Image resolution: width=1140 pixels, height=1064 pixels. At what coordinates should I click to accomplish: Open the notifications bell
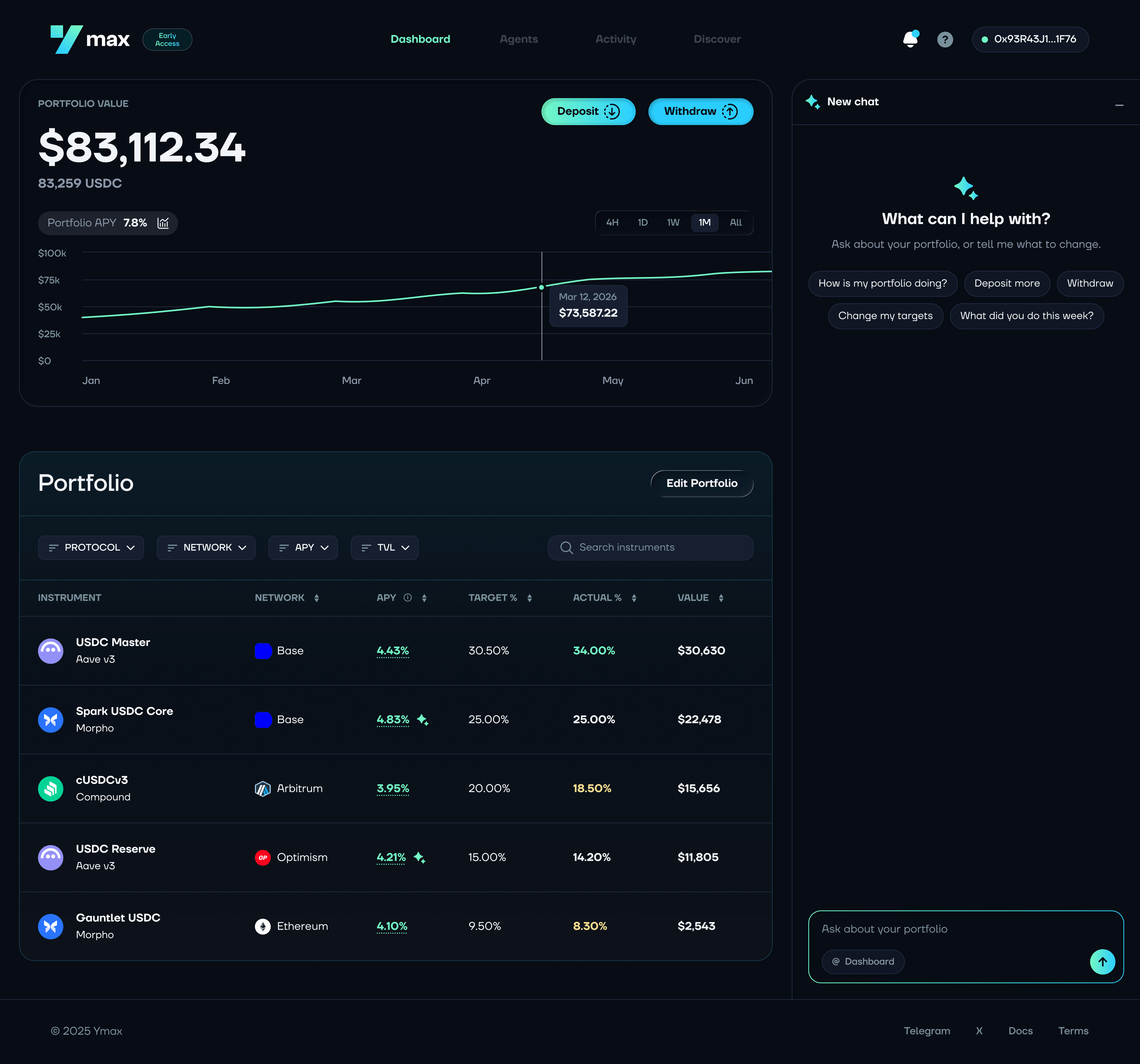coord(911,39)
